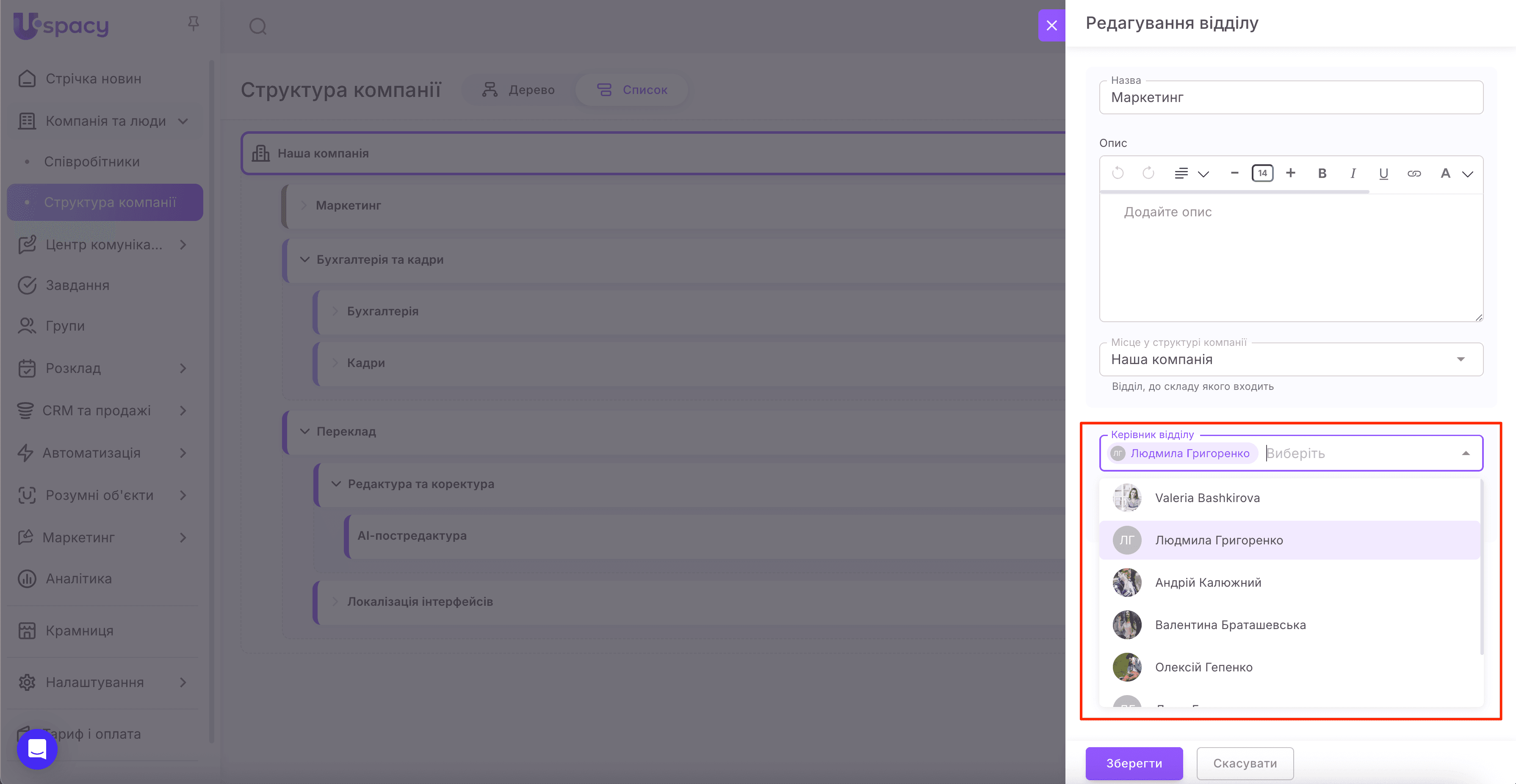1516x784 pixels.
Task: Insert a link via the editor toolbar
Action: [1414, 174]
